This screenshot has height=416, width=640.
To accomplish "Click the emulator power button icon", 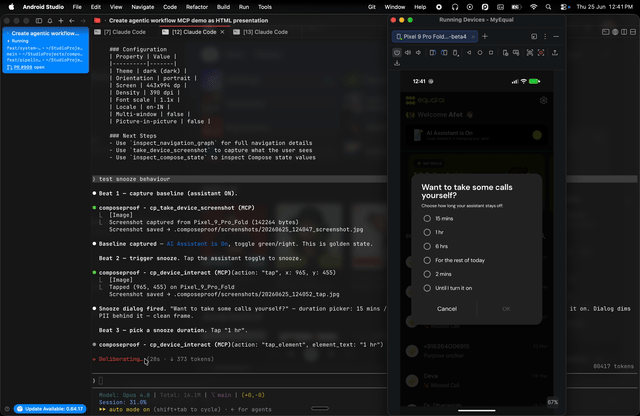I will [397, 53].
